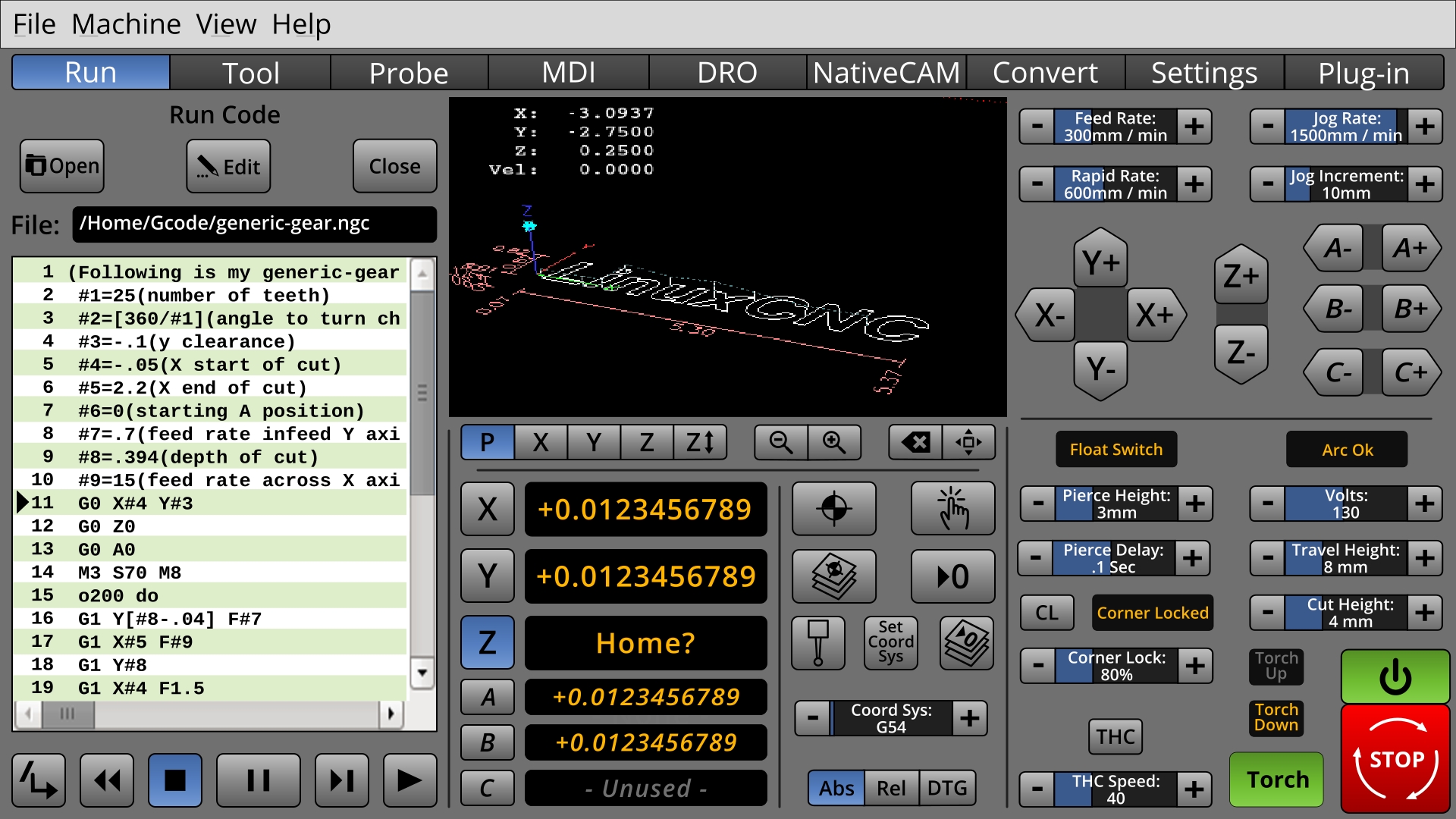This screenshot has height=819, width=1456.
Task: Switch to the MDI tab
Action: [x=569, y=73]
